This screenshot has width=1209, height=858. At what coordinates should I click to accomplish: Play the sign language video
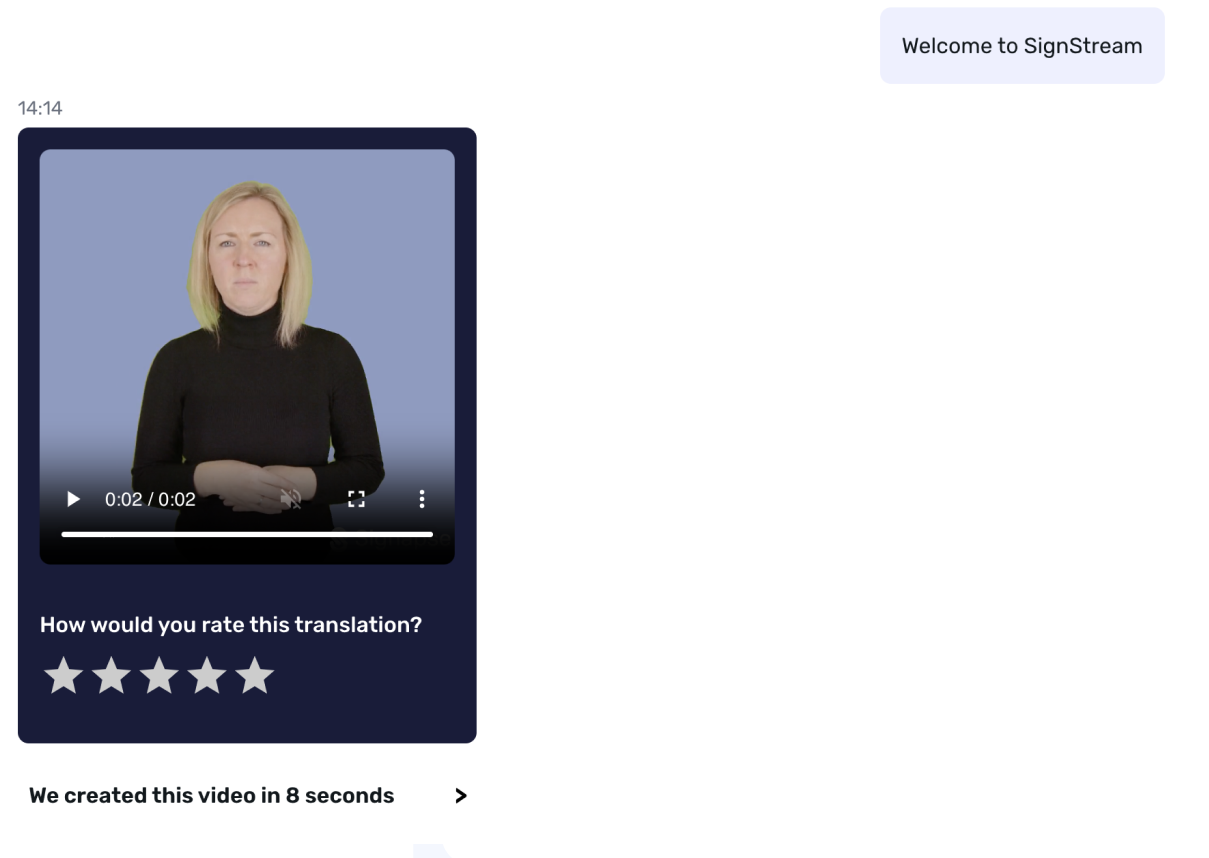(x=73, y=498)
